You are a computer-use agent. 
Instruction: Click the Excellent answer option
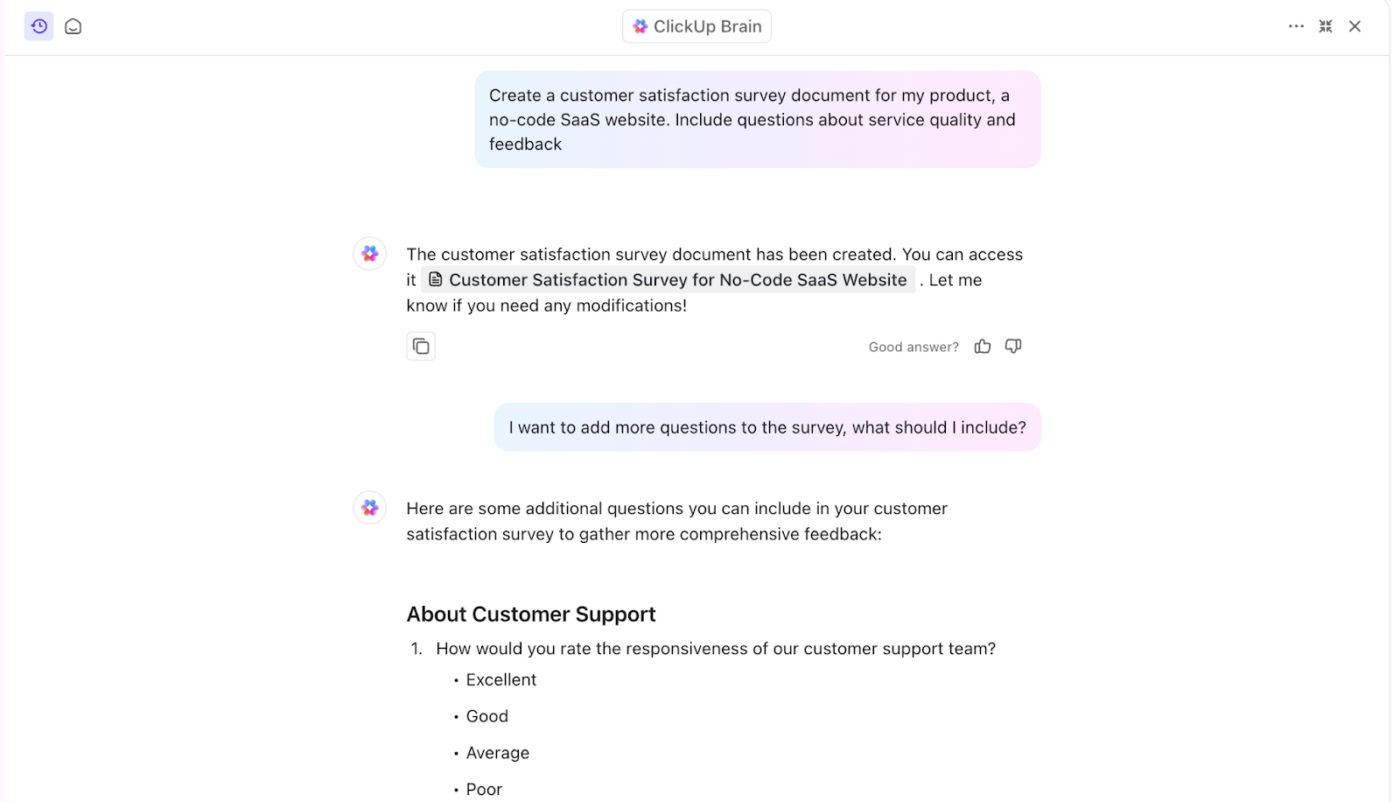click(501, 680)
